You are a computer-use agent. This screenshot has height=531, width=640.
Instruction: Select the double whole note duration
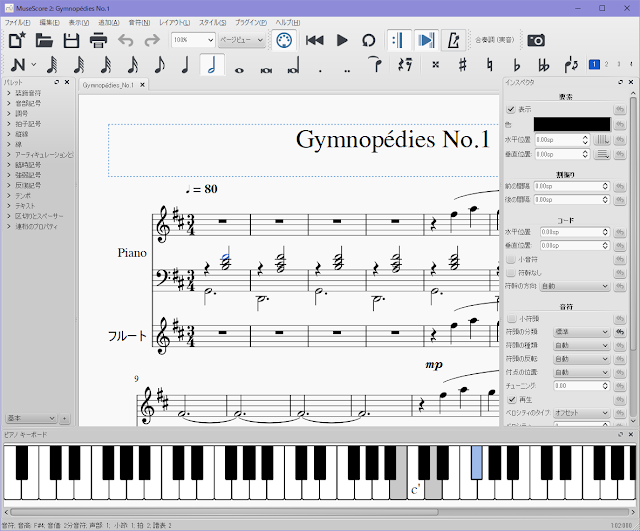click(266, 70)
